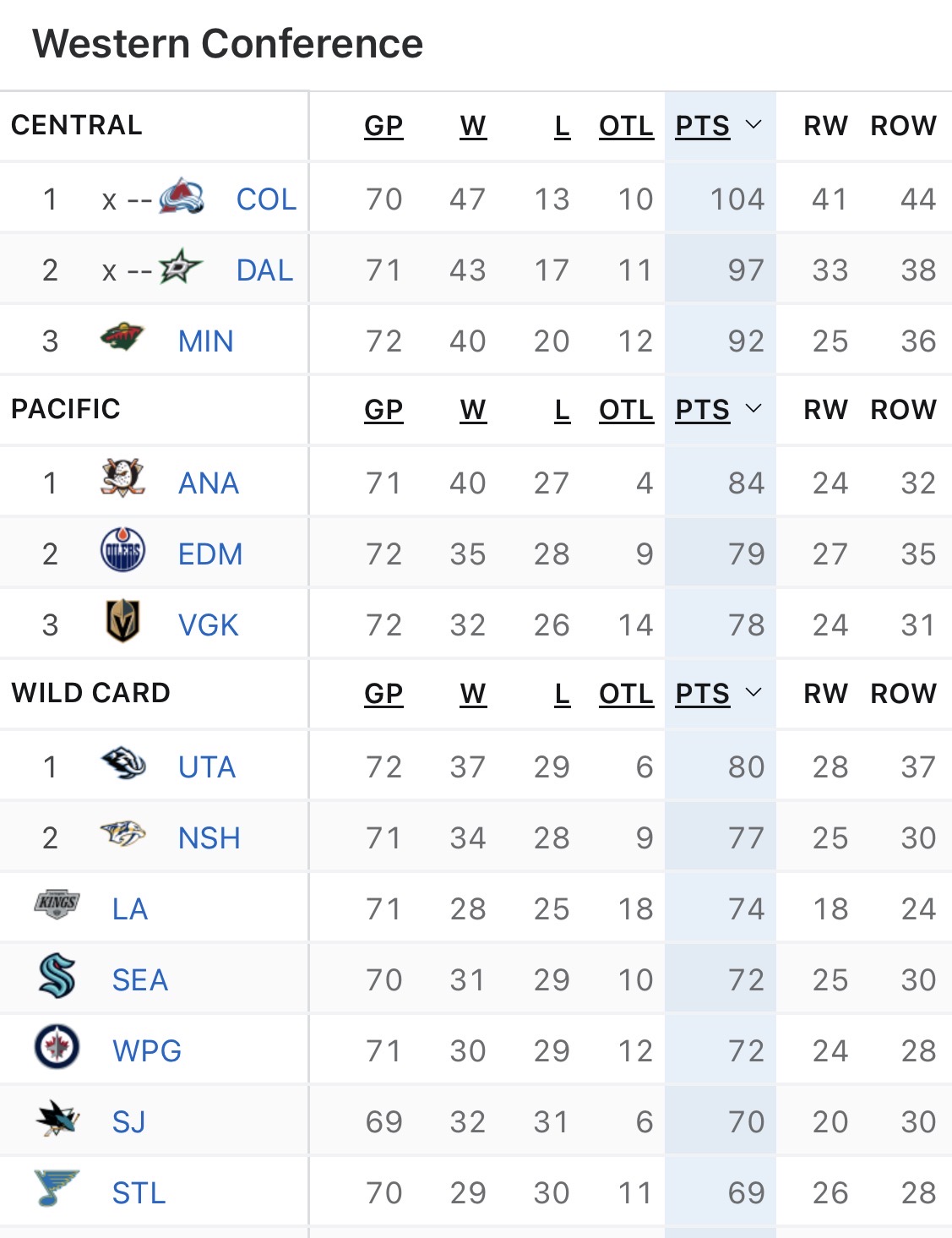Click the San Jose Sharks logo
Screen dimensions: 952x1238
coord(57,1118)
